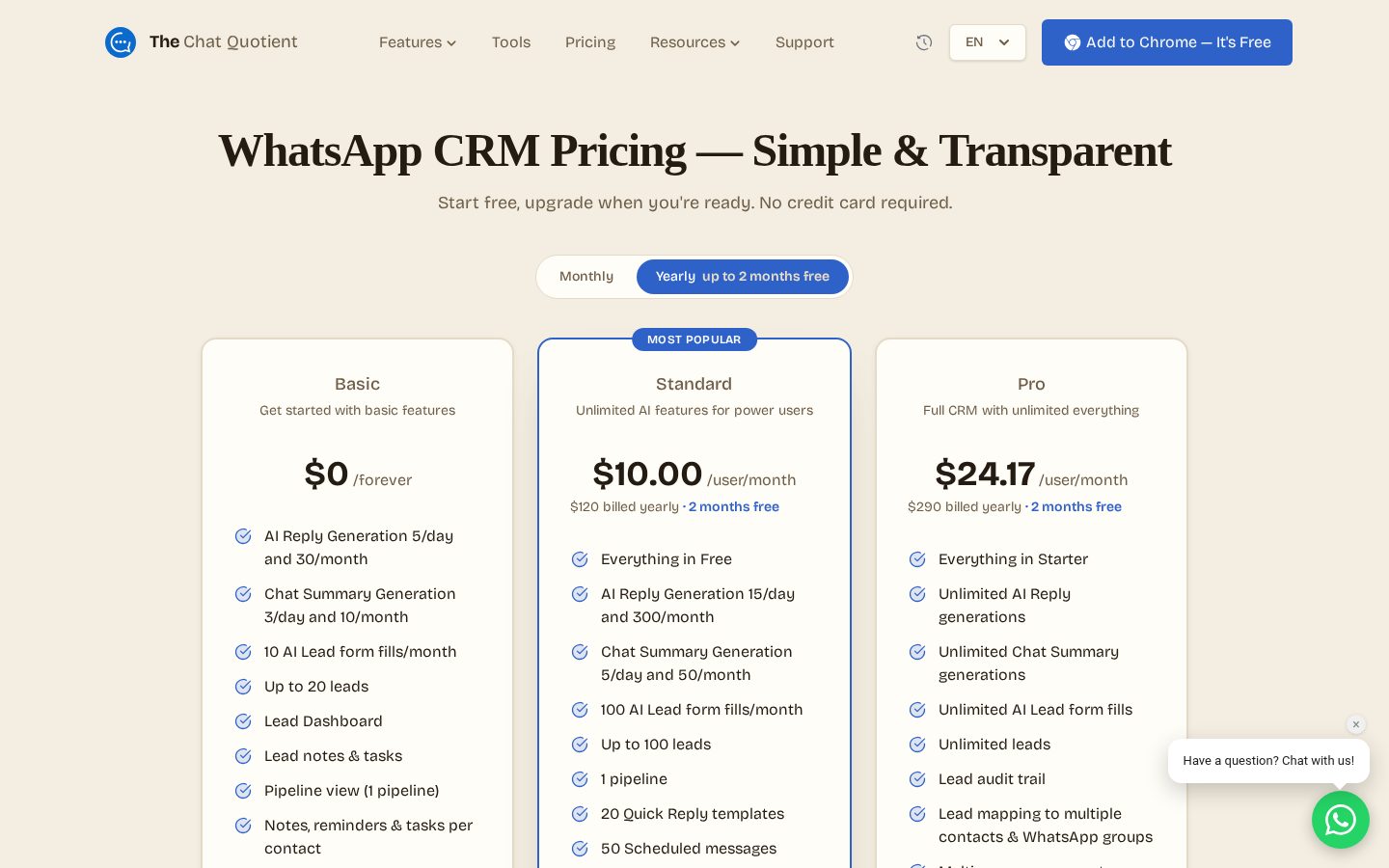Click Get started with basic features text
The width and height of the screenshot is (1389, 868).
pos(357,411)
